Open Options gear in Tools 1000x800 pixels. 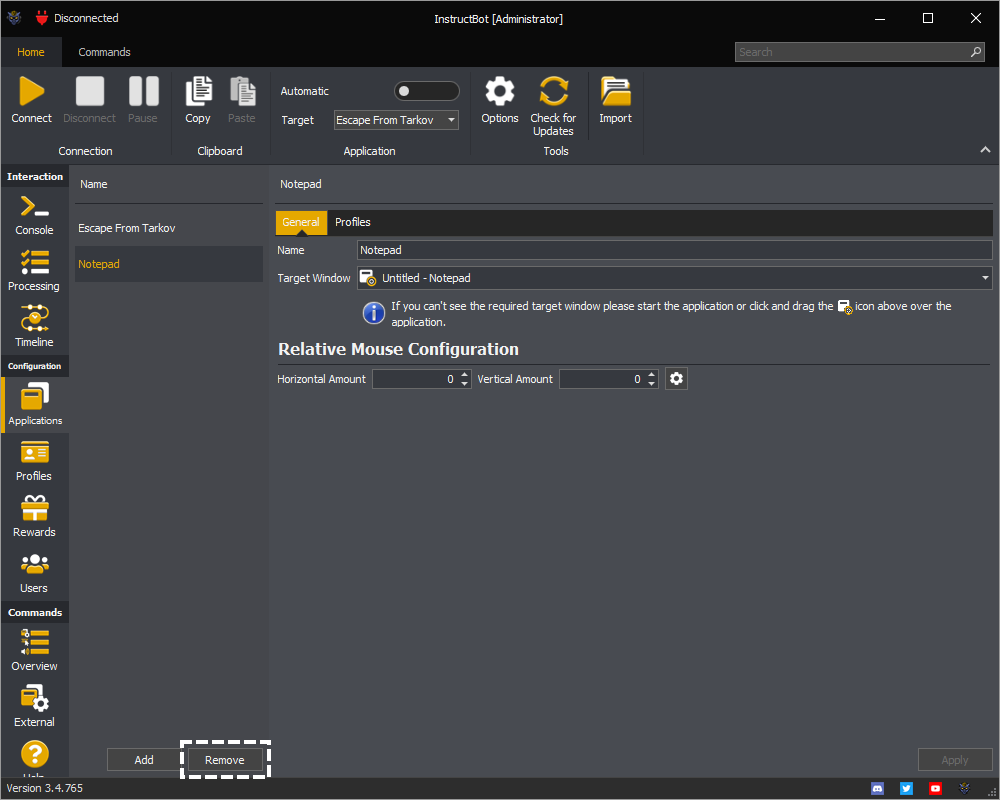coord(499,91)
